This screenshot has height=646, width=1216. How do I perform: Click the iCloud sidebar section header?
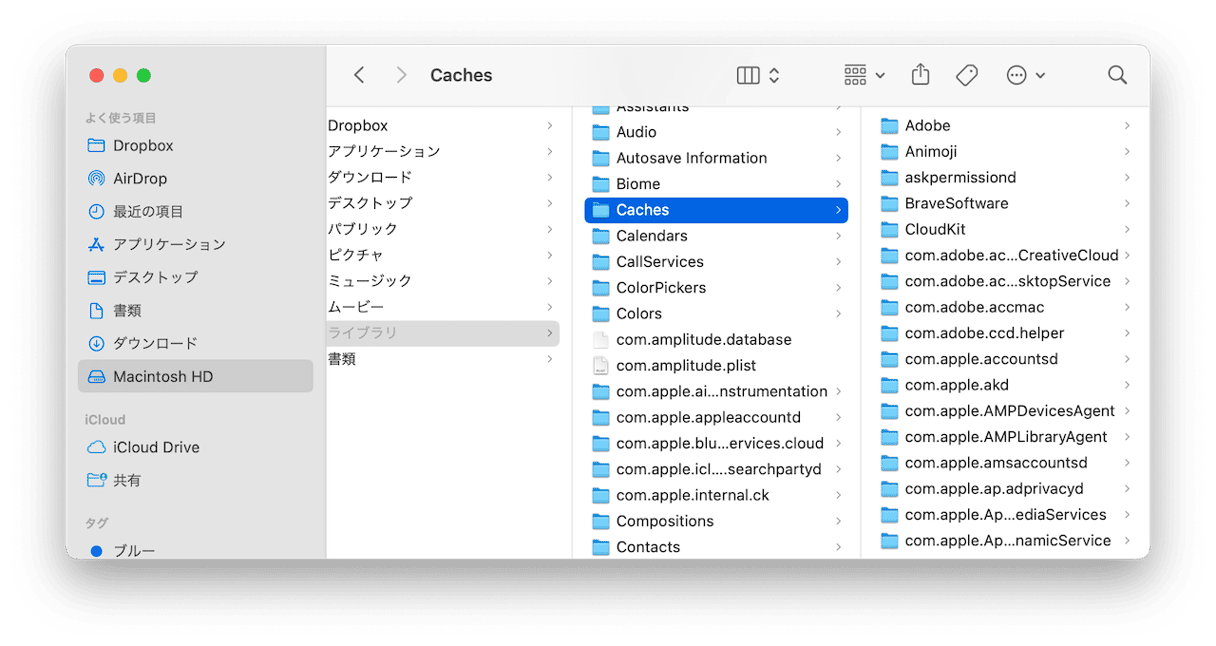(x=105, y=420)
